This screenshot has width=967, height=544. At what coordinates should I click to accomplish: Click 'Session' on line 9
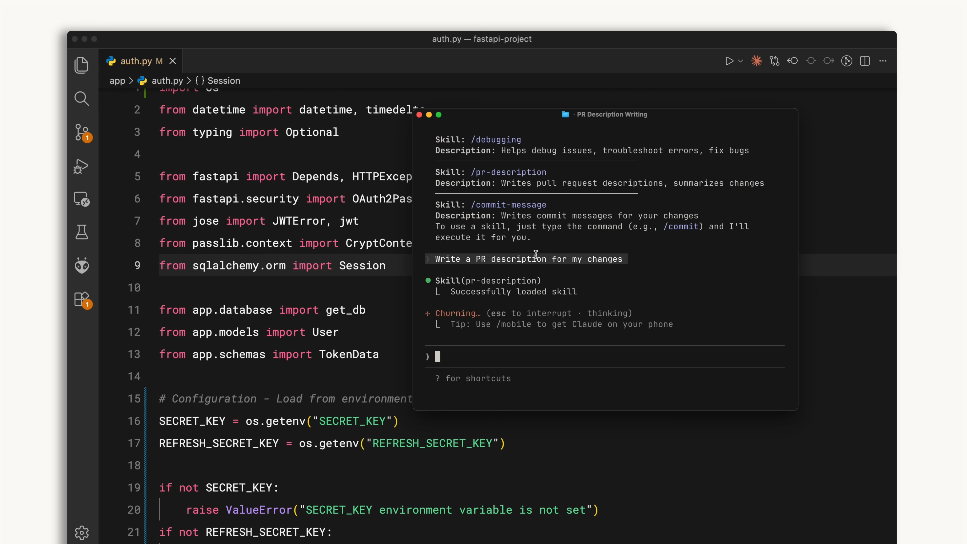click(362, 265)
